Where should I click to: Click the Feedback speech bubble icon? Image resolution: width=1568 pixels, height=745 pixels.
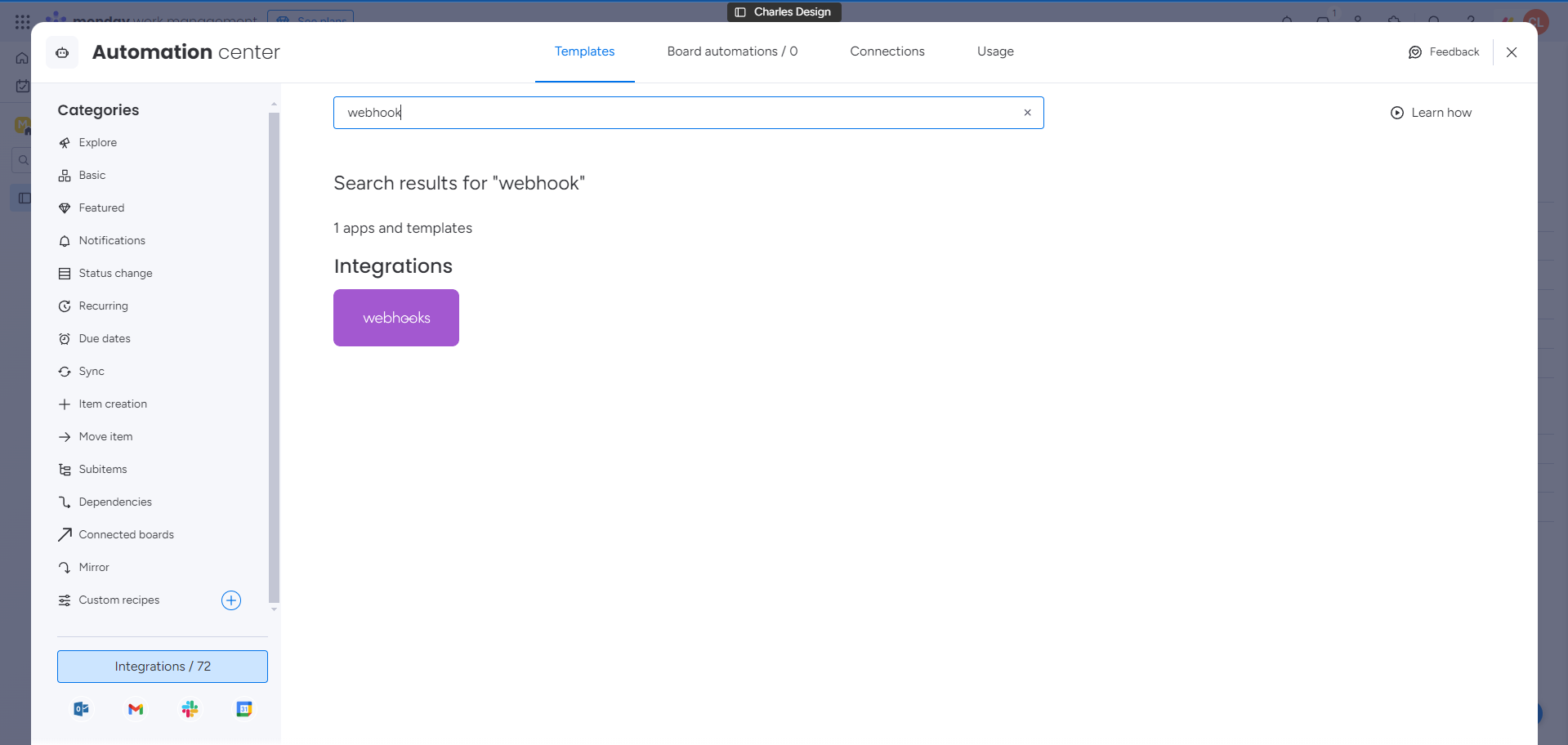(1415, 52)
